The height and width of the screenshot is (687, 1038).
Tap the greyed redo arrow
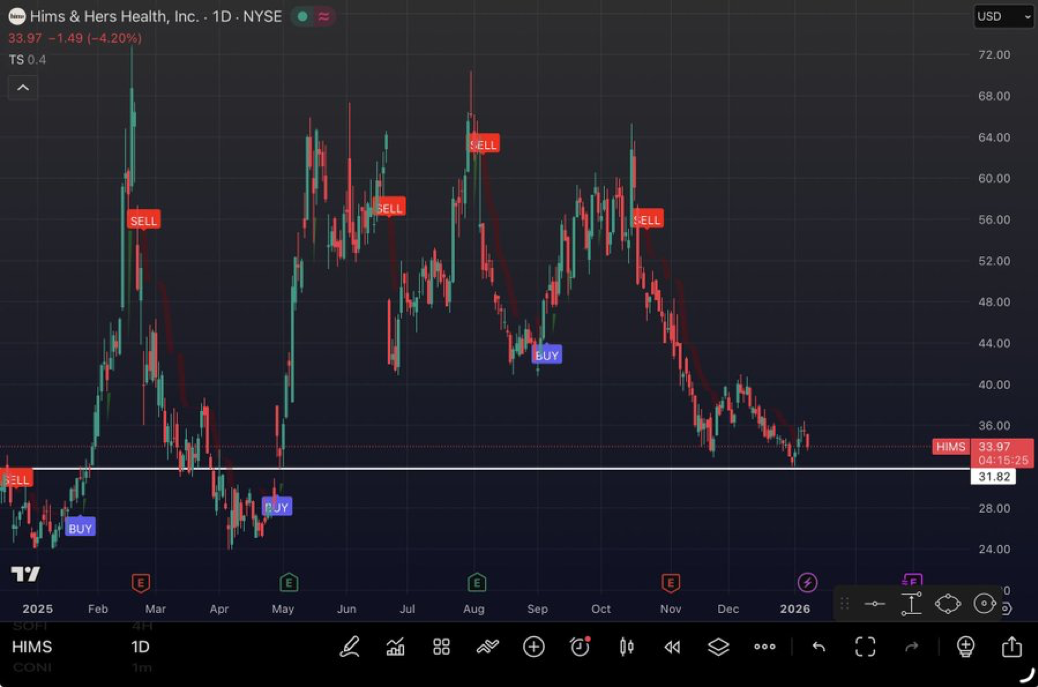tap(912, 647)
